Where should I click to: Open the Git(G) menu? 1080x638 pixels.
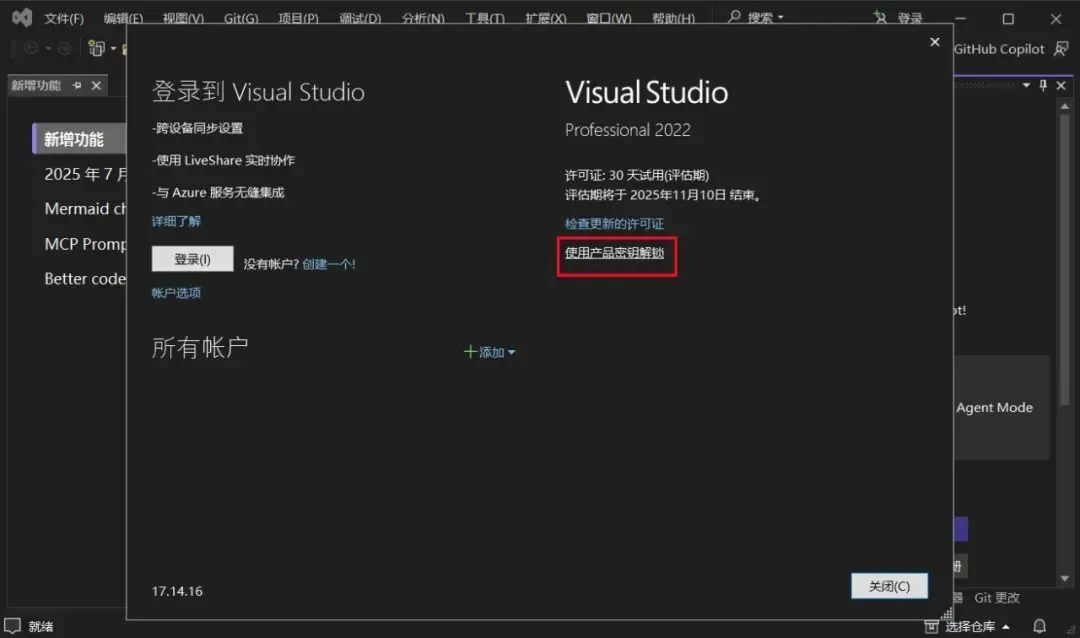point(241,18)
